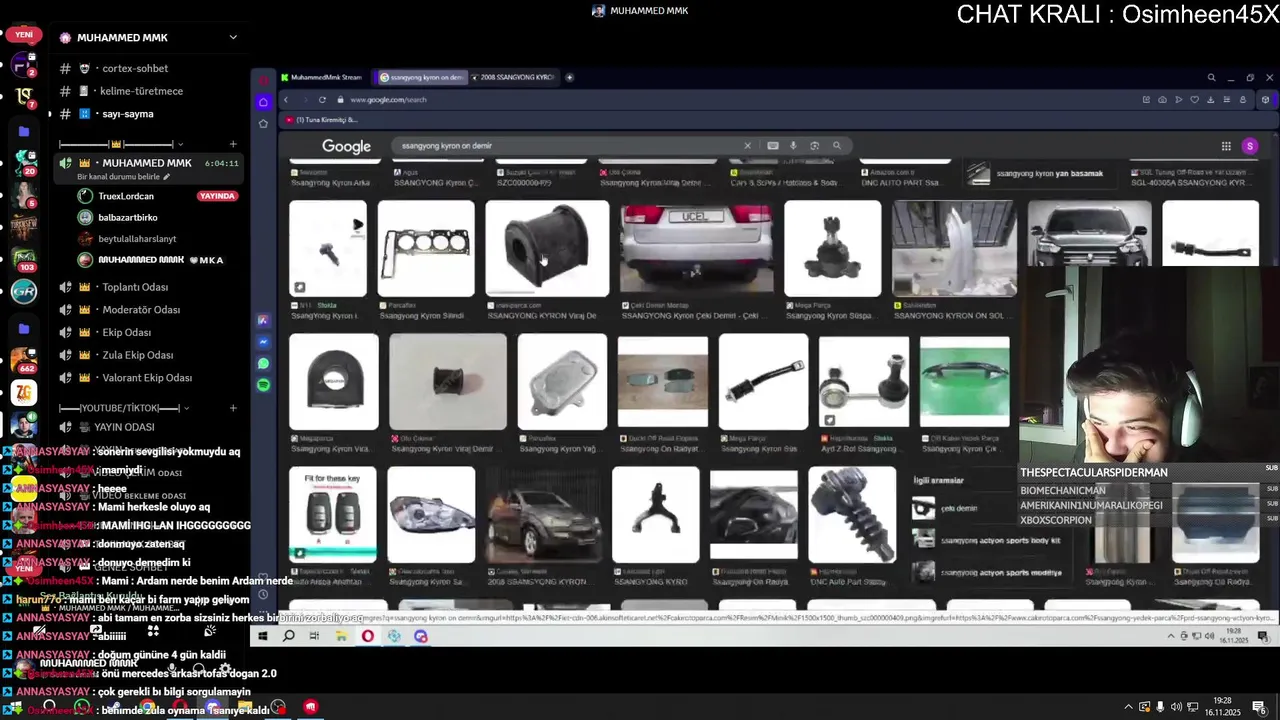
Task: Open the browser downloads icon
Action: [x=1211, y=100]
